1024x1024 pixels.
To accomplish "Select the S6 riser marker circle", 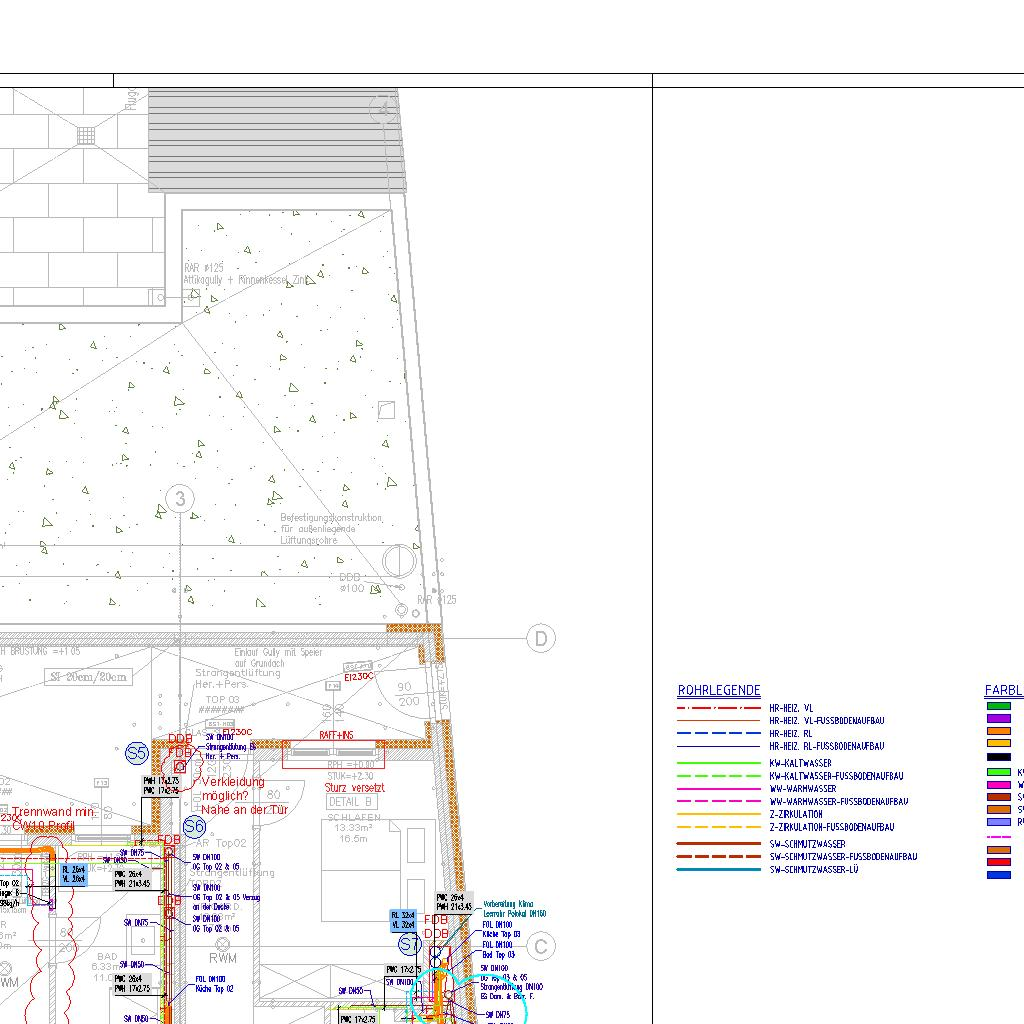I will click(x=194, y=827).
